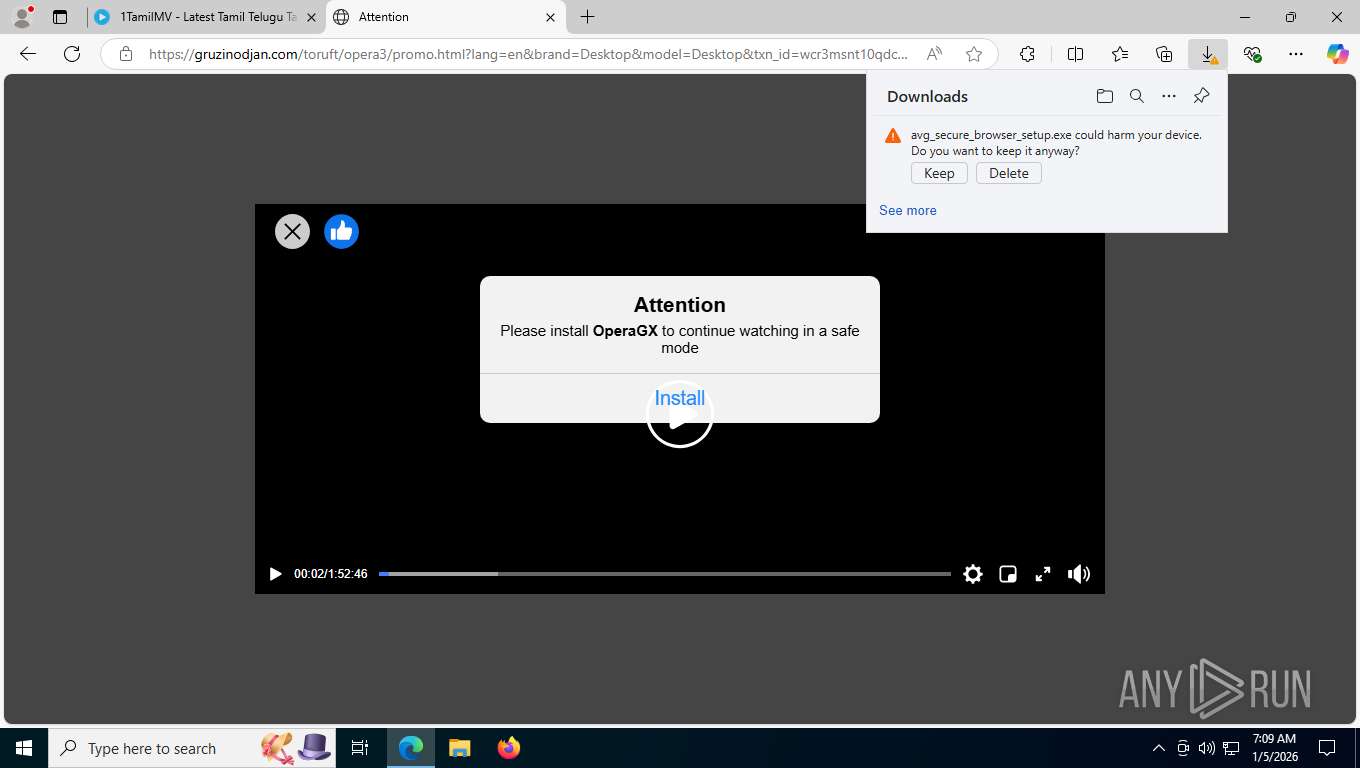Screen dimensions: 1360x768
Task: Toggle the Downloads toolbar icon
Action: point(1208,54)
